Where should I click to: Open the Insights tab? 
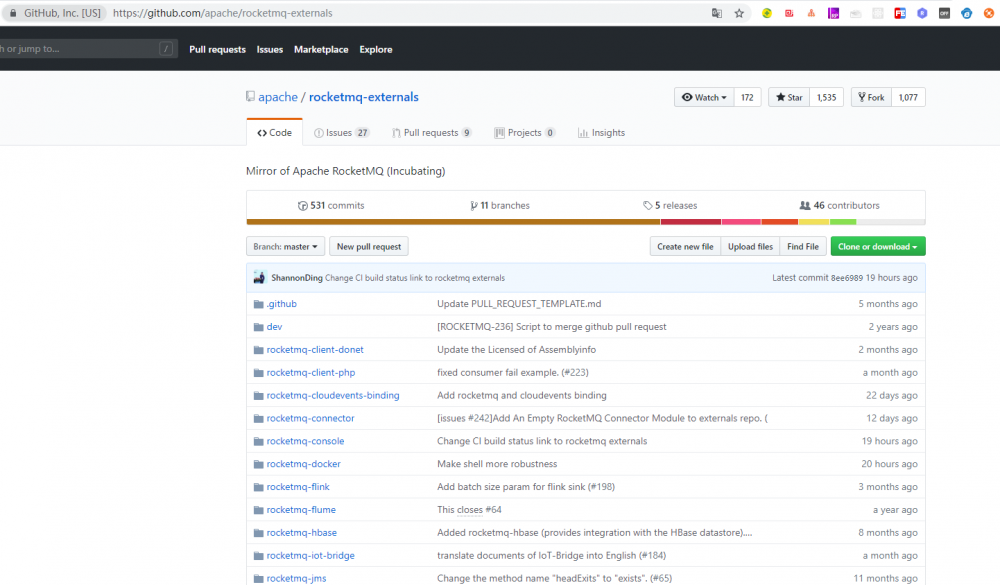tap(601, 133)
